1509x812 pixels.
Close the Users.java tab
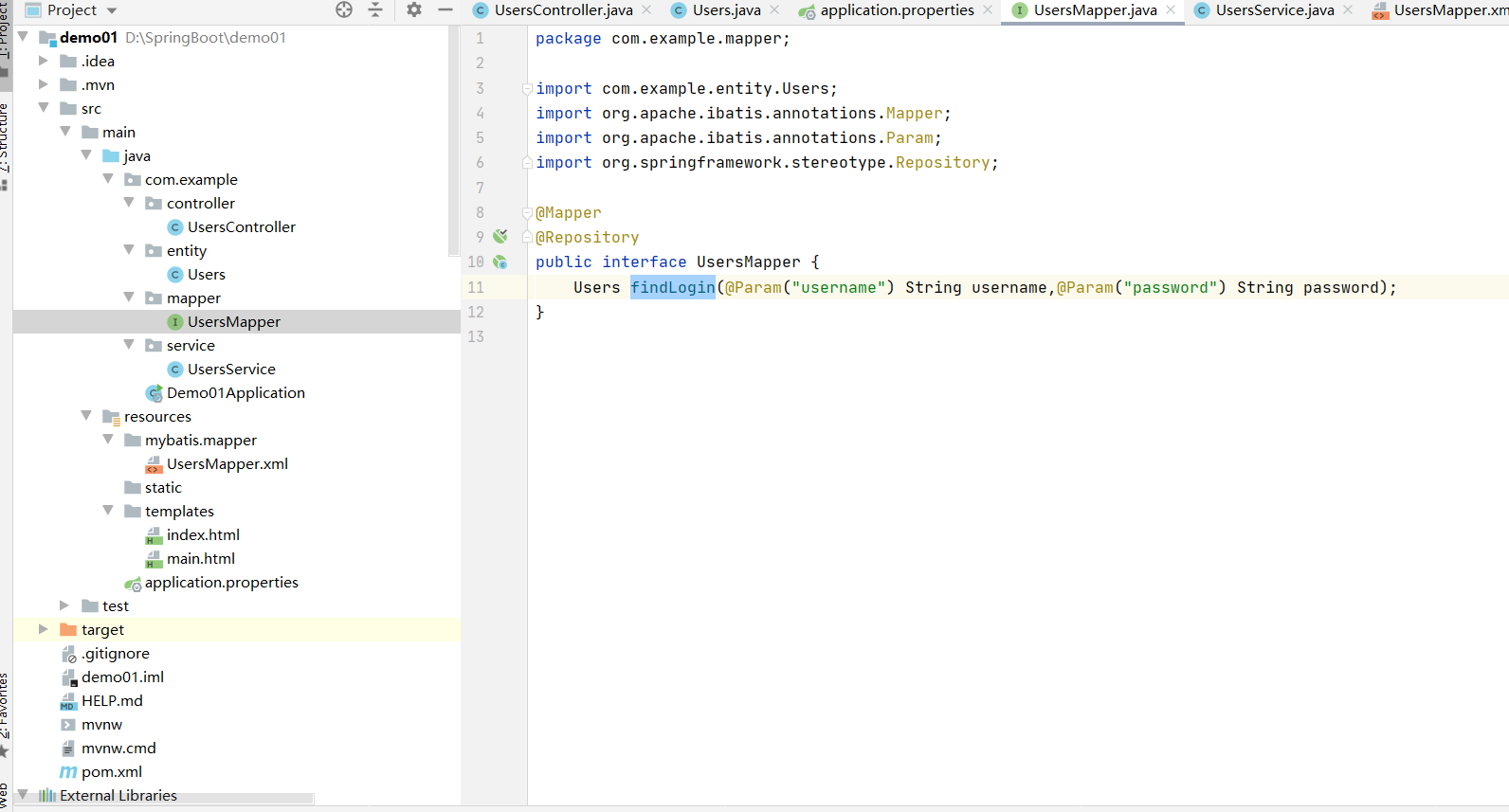pyautogui.click(x=774, y=9)
